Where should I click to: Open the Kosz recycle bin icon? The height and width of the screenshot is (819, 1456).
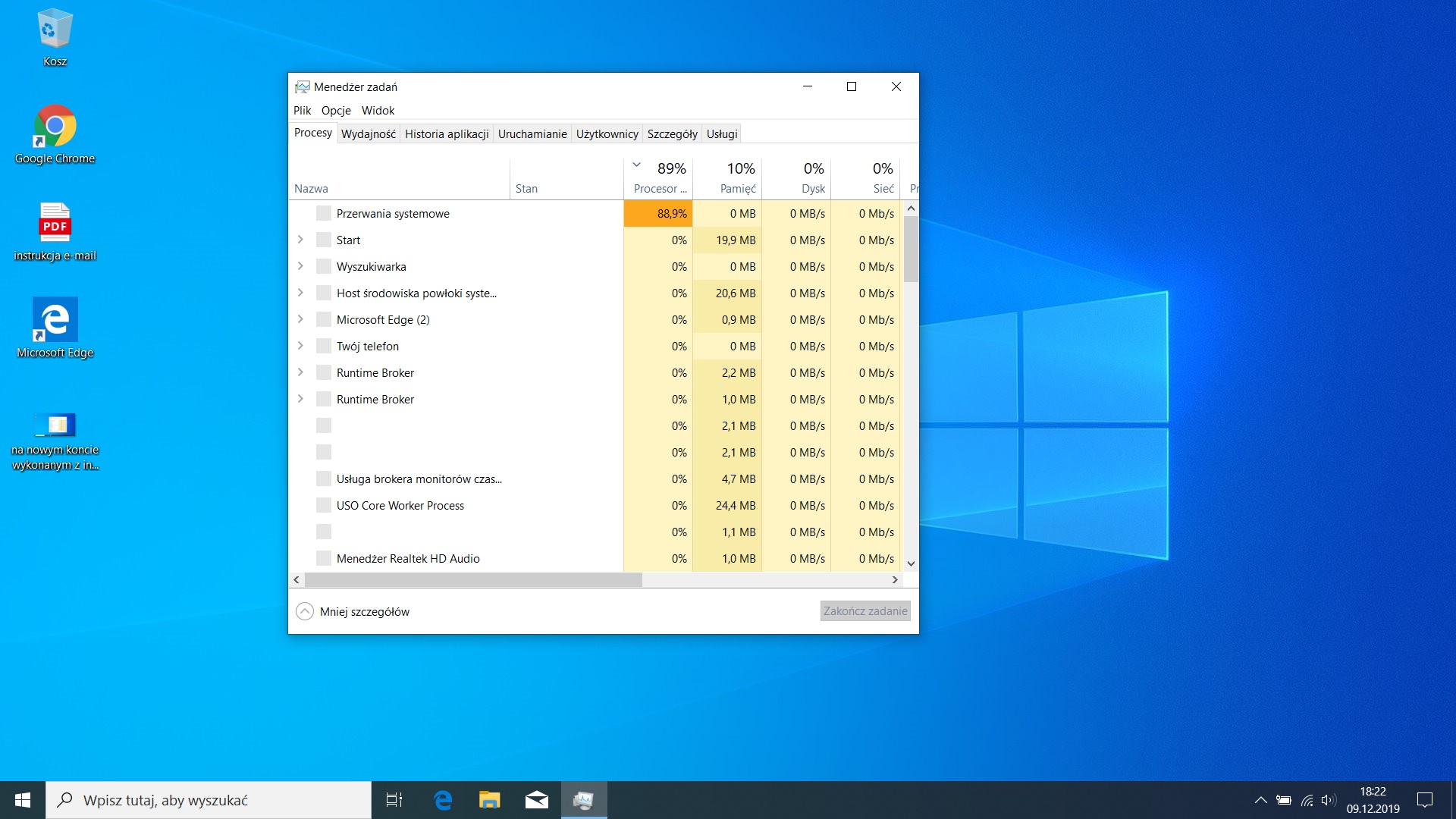[55, 30]
